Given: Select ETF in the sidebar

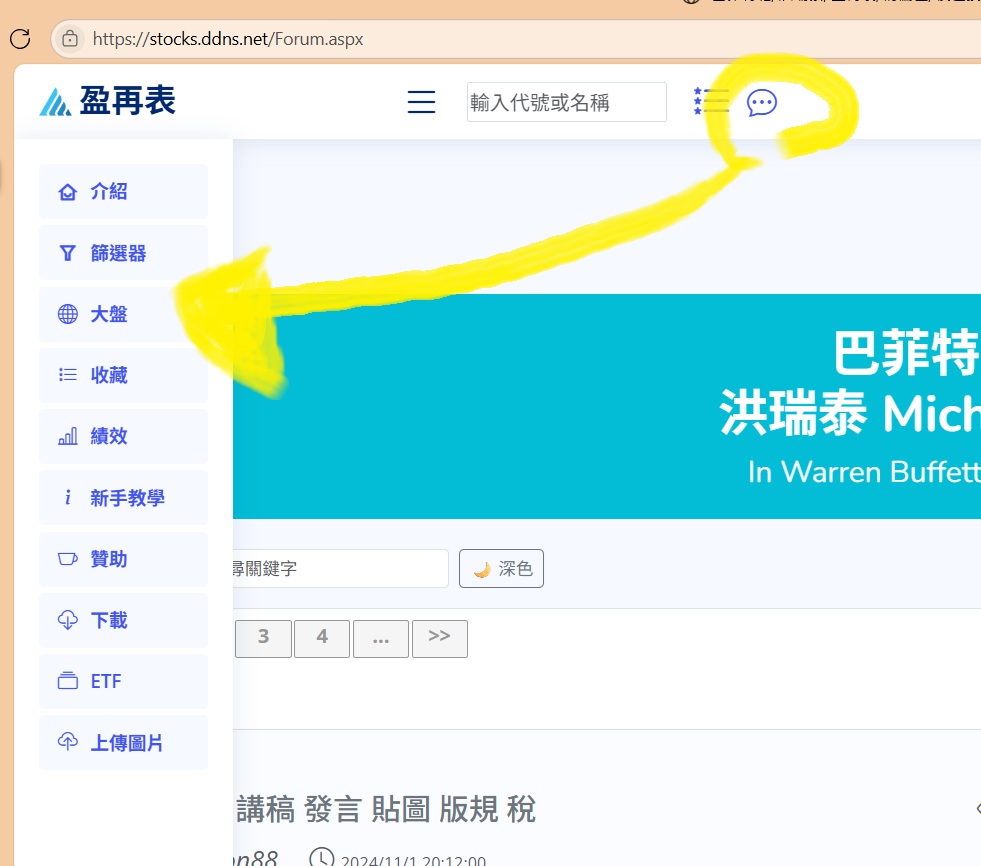Looking at the screenshot, I should click(x=123, y=681).
